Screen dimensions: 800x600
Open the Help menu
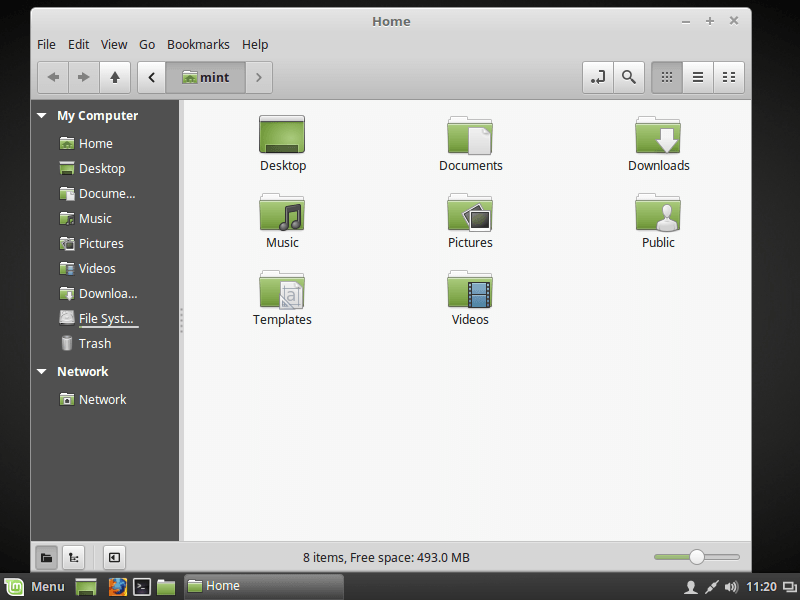[x=255, y=45]
